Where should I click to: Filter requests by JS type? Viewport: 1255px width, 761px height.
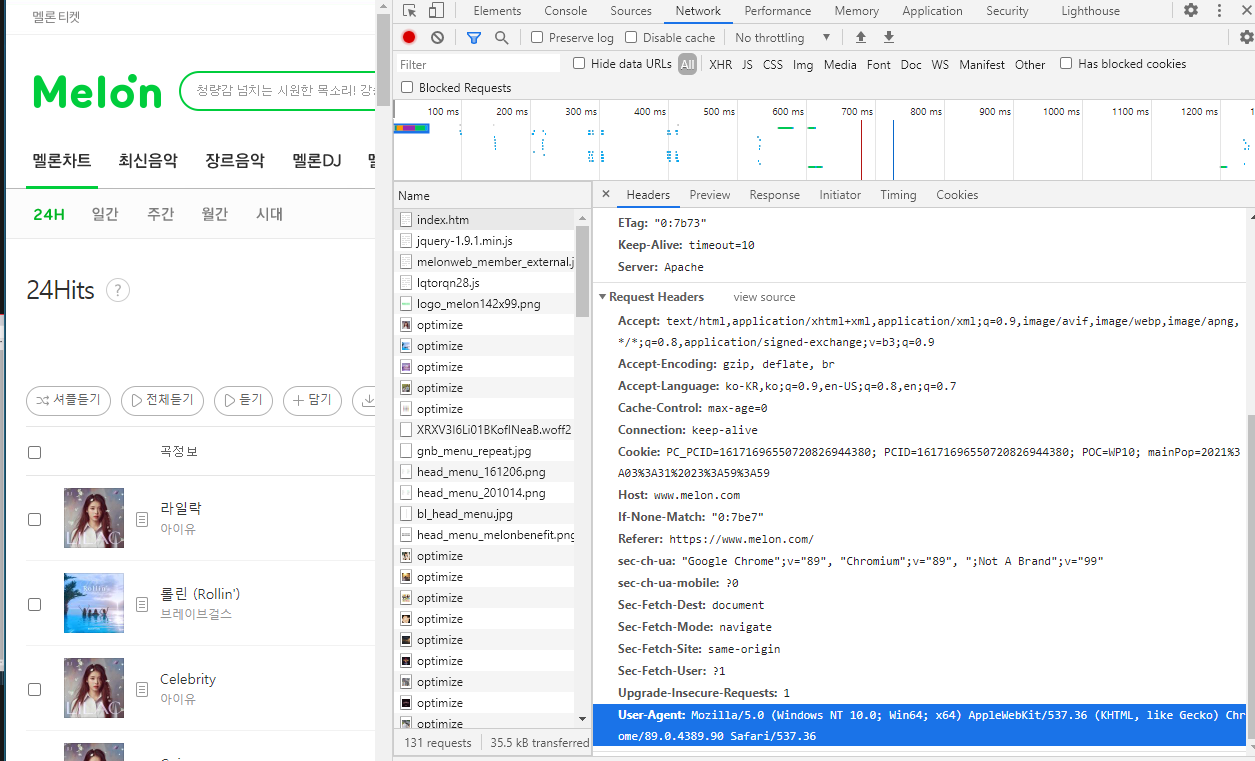747,64
